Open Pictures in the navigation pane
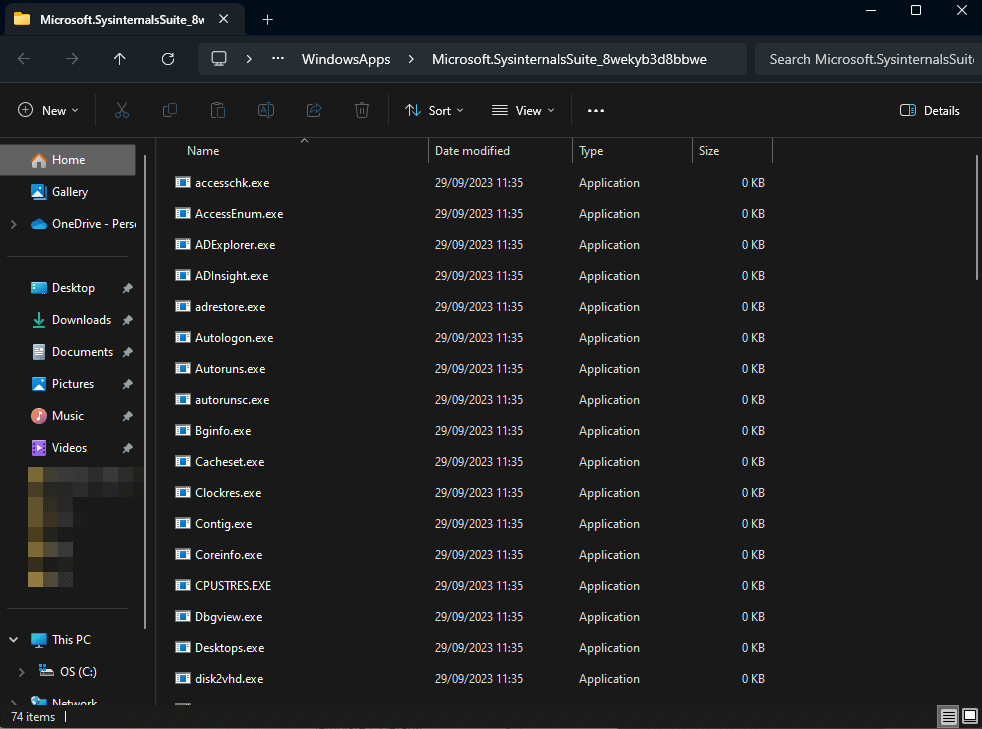The image size is (982, 729). click(73, 384)
